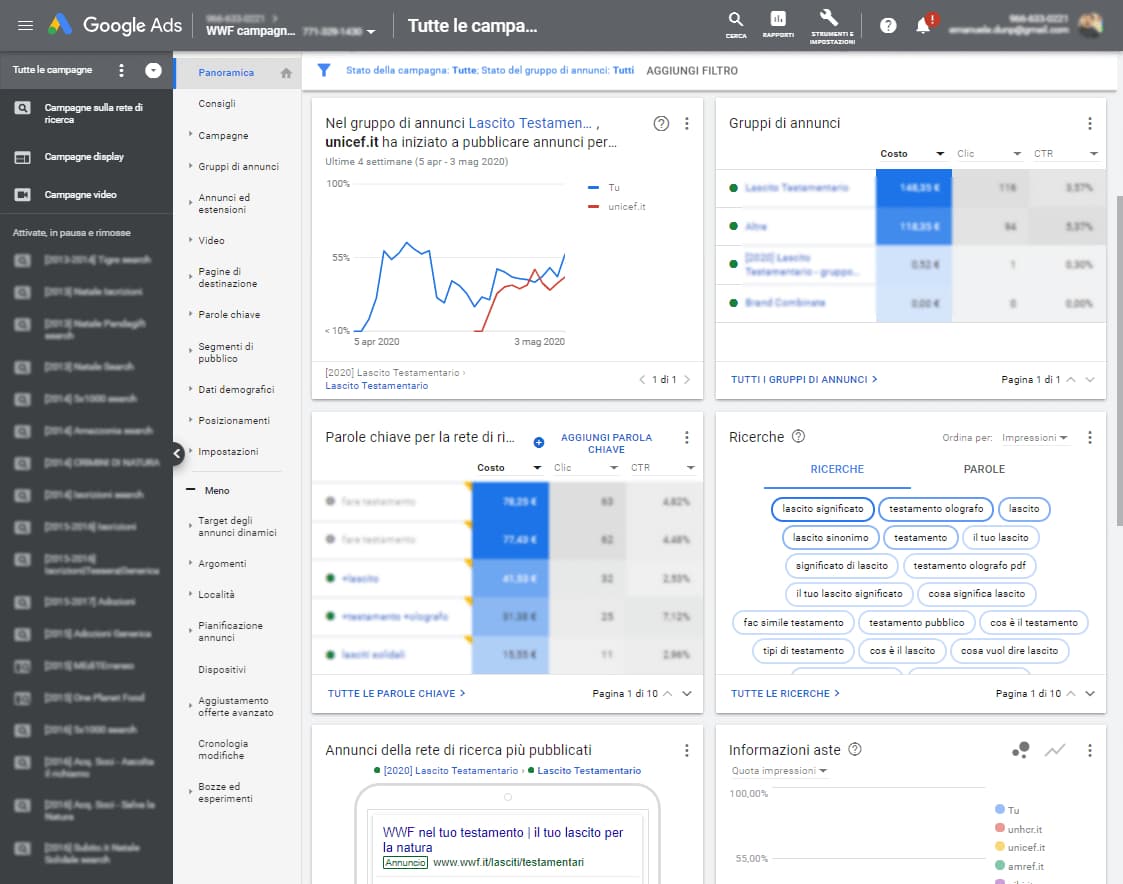Image resolution: width=1123 pixels, height=884 pixels.
Task: Open the Quota impressioni dropdown
Action: (x=779, y=771)
